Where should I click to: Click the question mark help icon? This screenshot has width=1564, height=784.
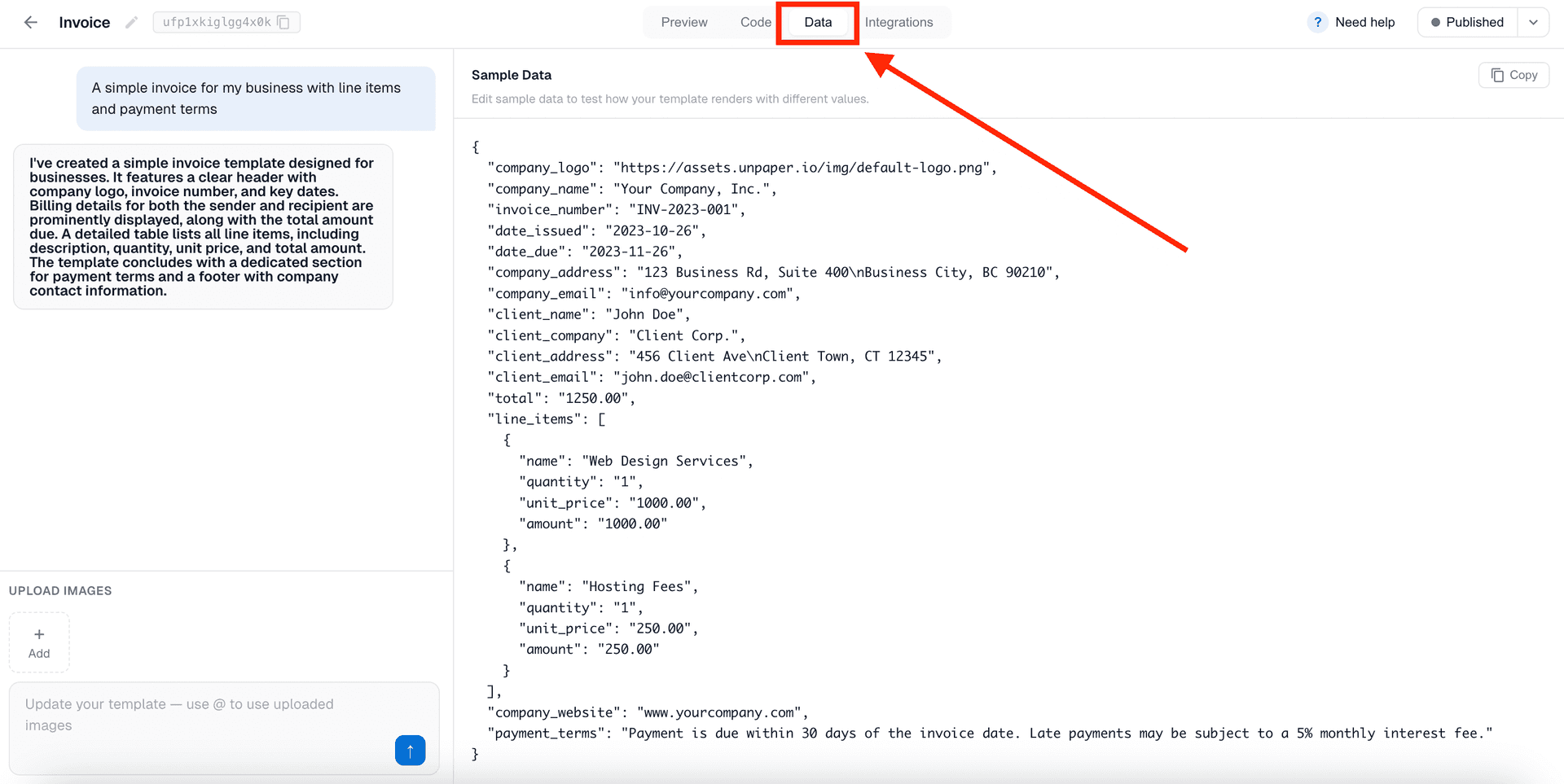(x=1317, y=22)
